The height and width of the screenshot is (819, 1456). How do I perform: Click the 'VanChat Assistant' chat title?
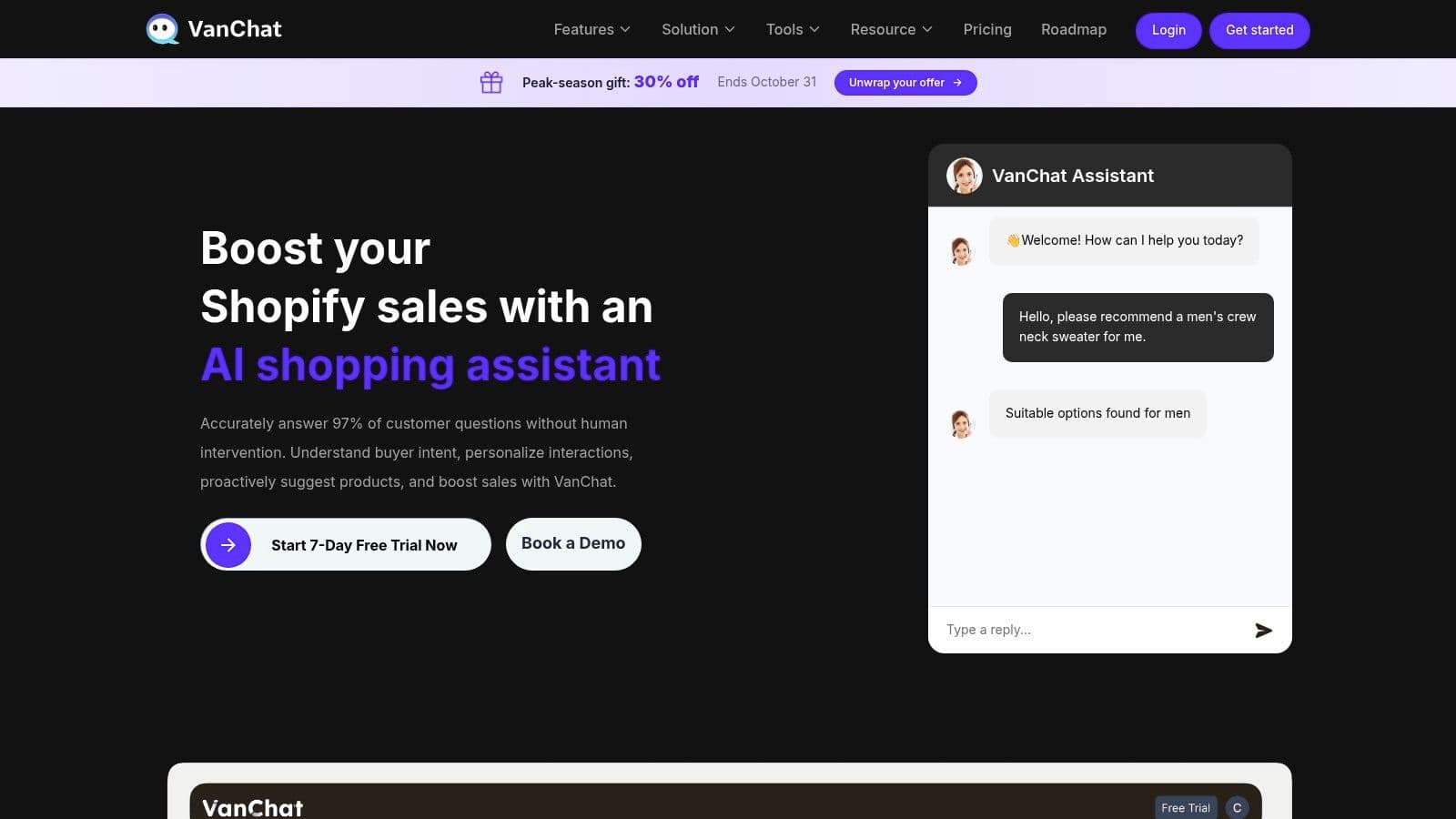point(1073,176)
